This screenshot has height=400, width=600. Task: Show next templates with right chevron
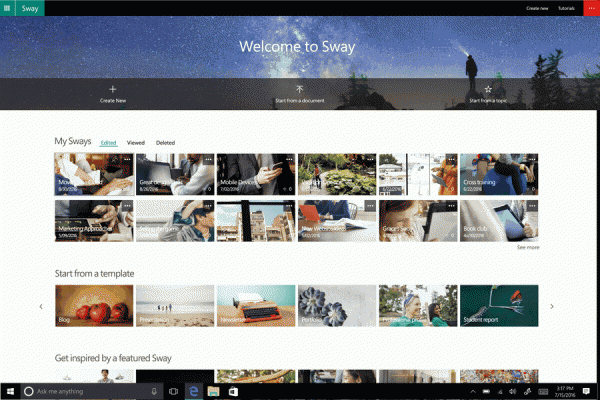(x=552, y=306)
